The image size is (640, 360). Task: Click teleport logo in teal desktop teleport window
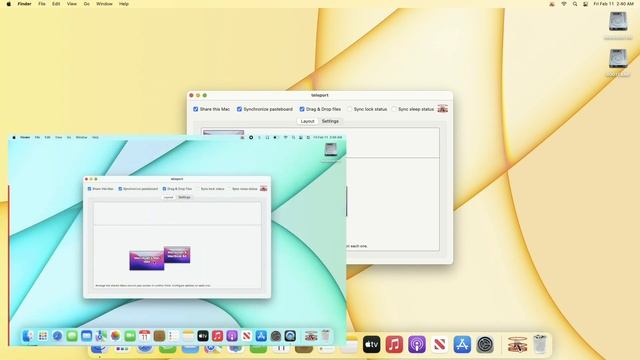coord(263,188)
